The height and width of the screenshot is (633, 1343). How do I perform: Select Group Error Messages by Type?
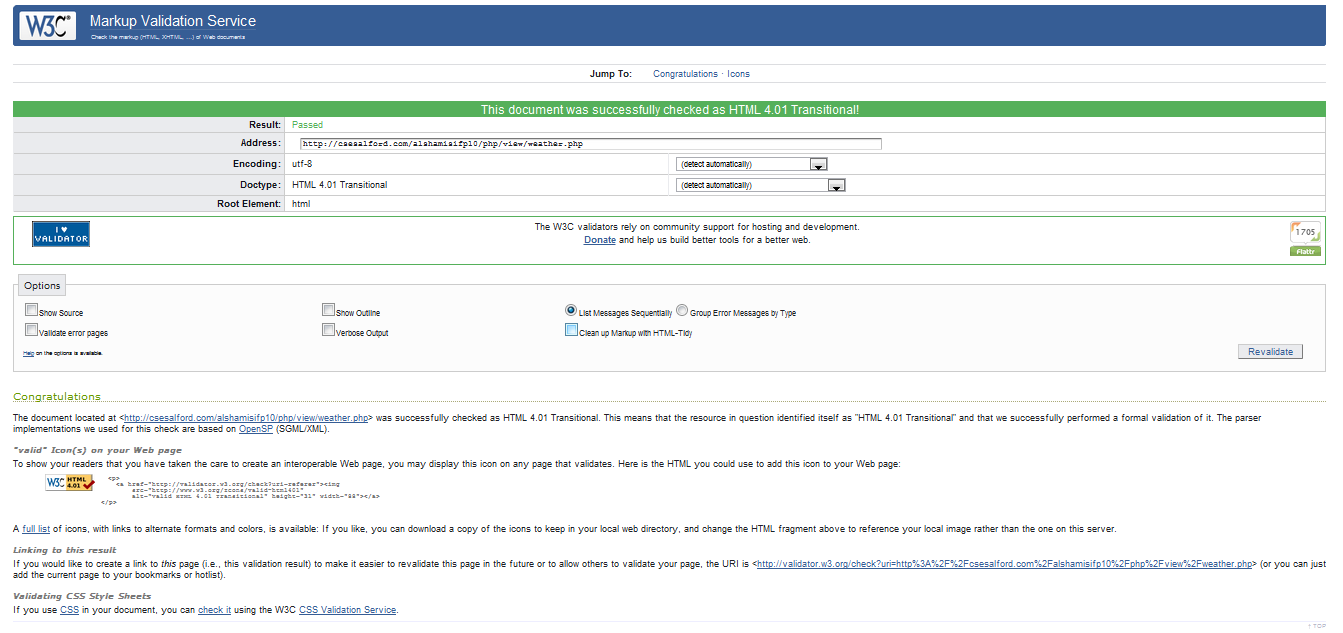click(681, 309)
